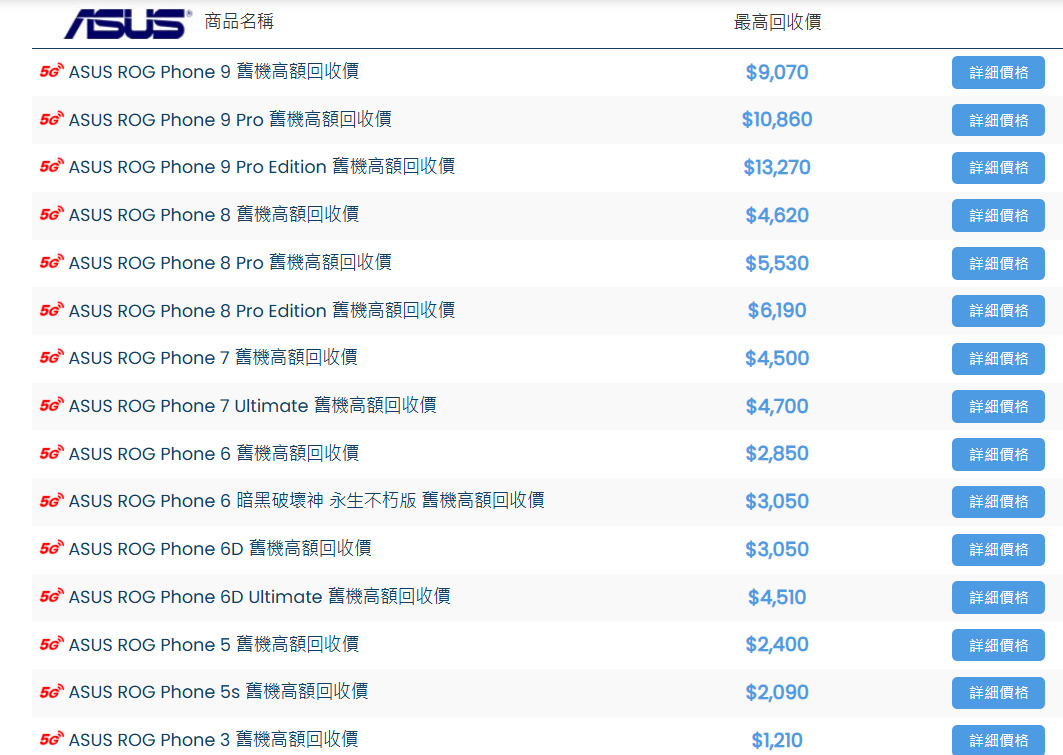Open 詳細價格 for ROG Phone 5
Viewport: 1063px width, 755px height.
998,645
